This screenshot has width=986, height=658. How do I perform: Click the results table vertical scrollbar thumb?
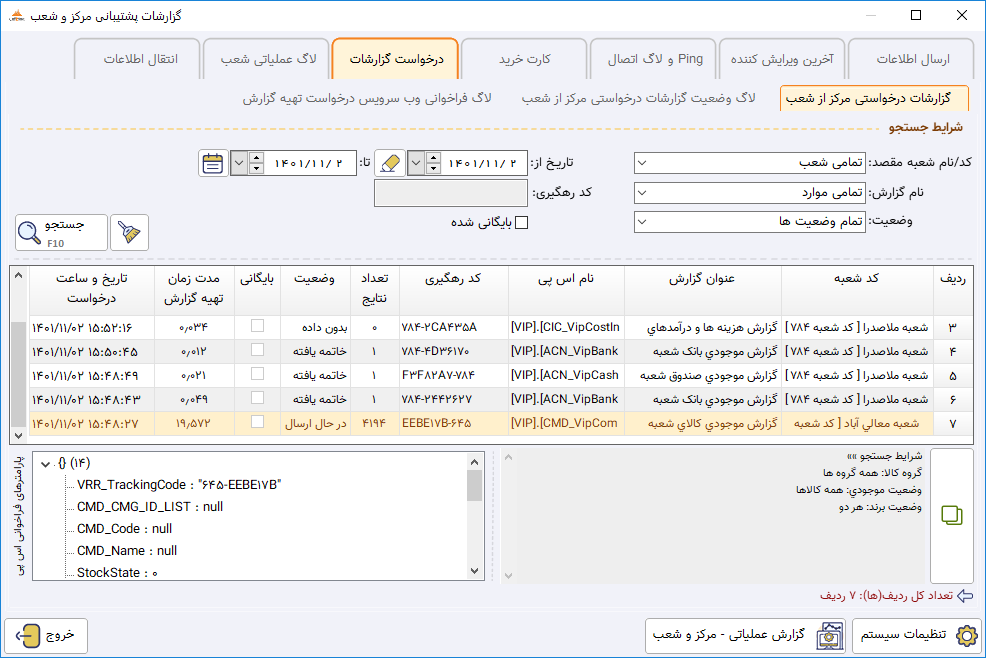point(19,374)
